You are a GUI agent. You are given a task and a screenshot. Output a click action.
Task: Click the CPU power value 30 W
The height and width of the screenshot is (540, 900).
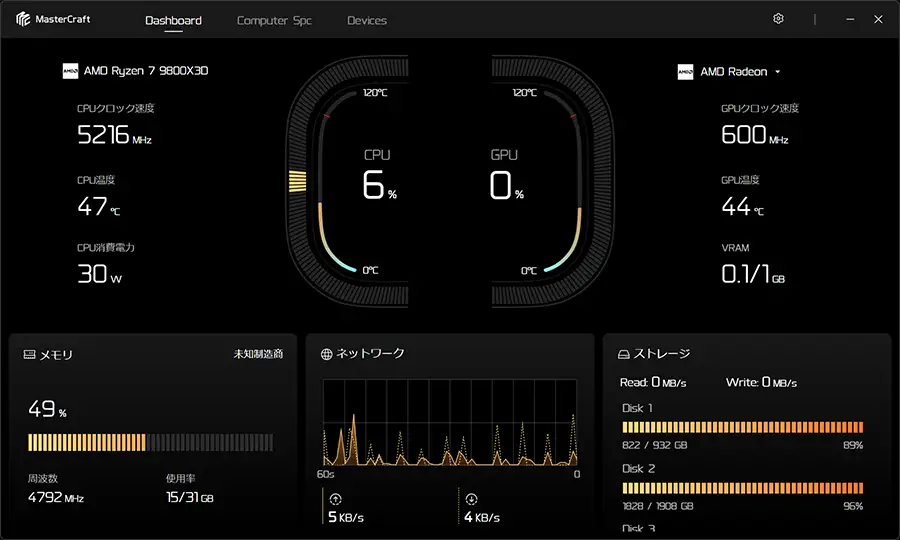coord(100,274)
